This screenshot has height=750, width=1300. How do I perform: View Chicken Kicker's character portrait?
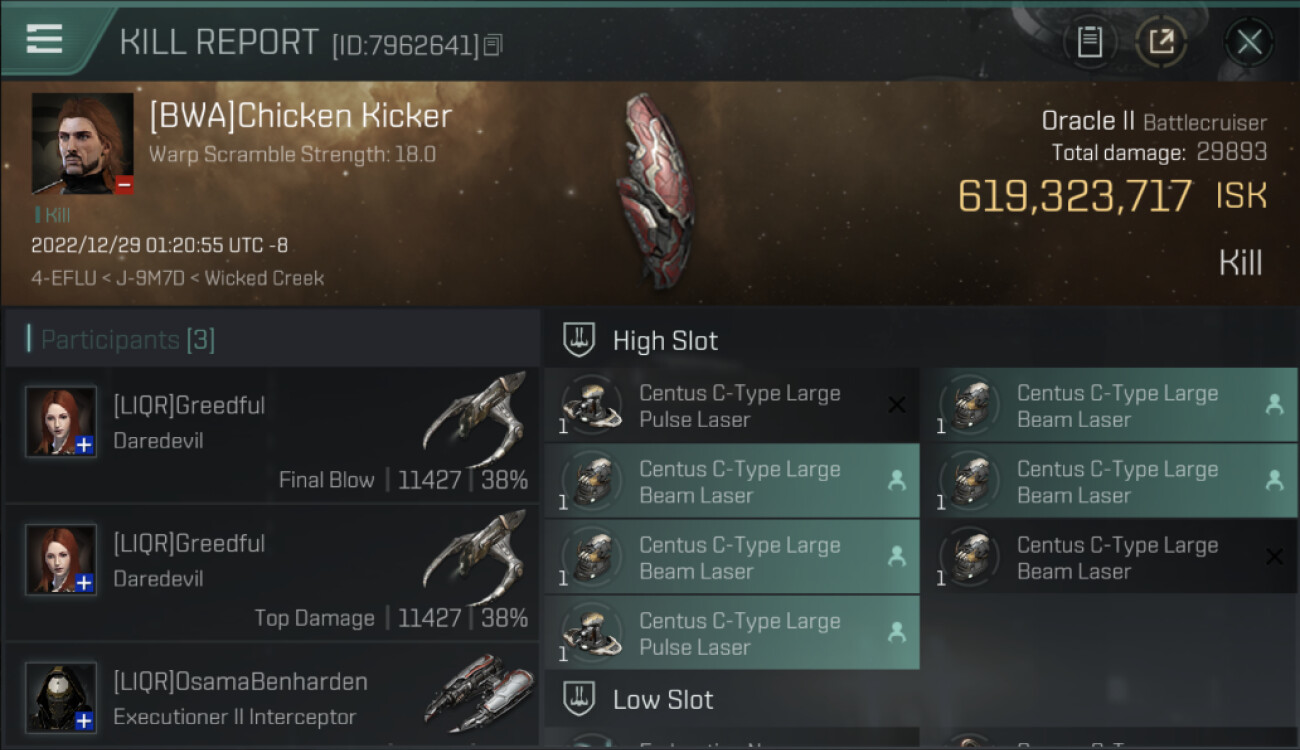(x=82, y=144)
